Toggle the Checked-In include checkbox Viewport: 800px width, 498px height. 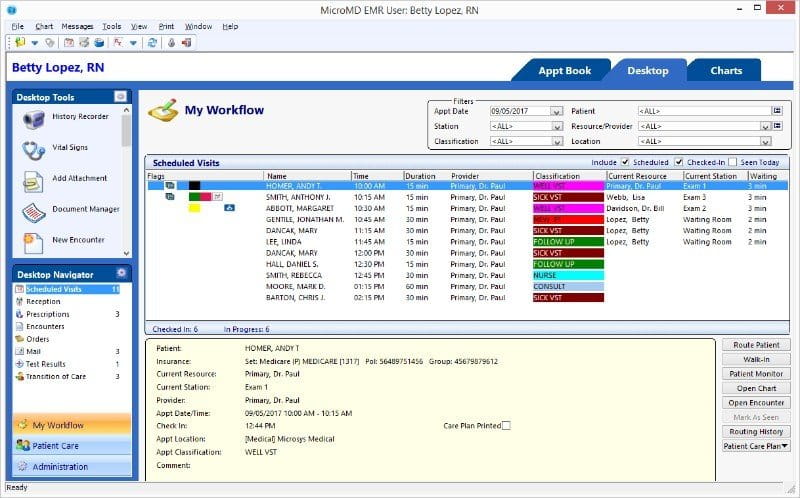pyautogui.click(x=679, y=162)
